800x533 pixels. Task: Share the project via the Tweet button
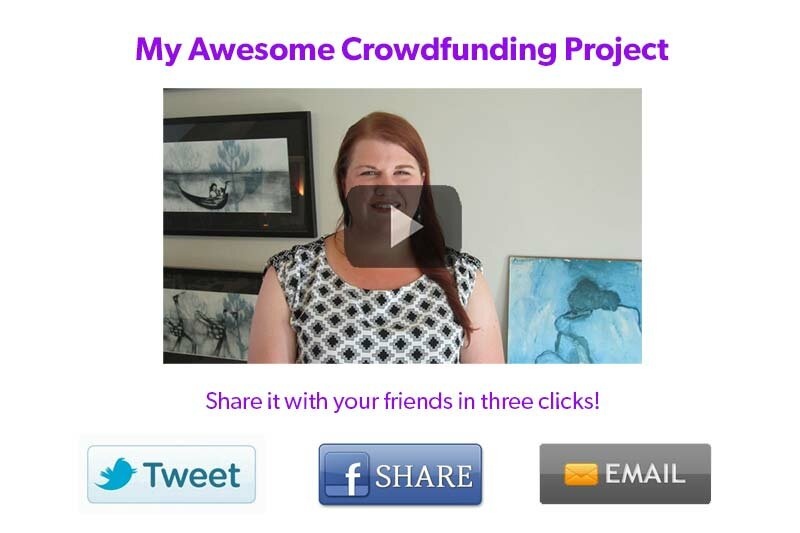[x=171, y=474]
